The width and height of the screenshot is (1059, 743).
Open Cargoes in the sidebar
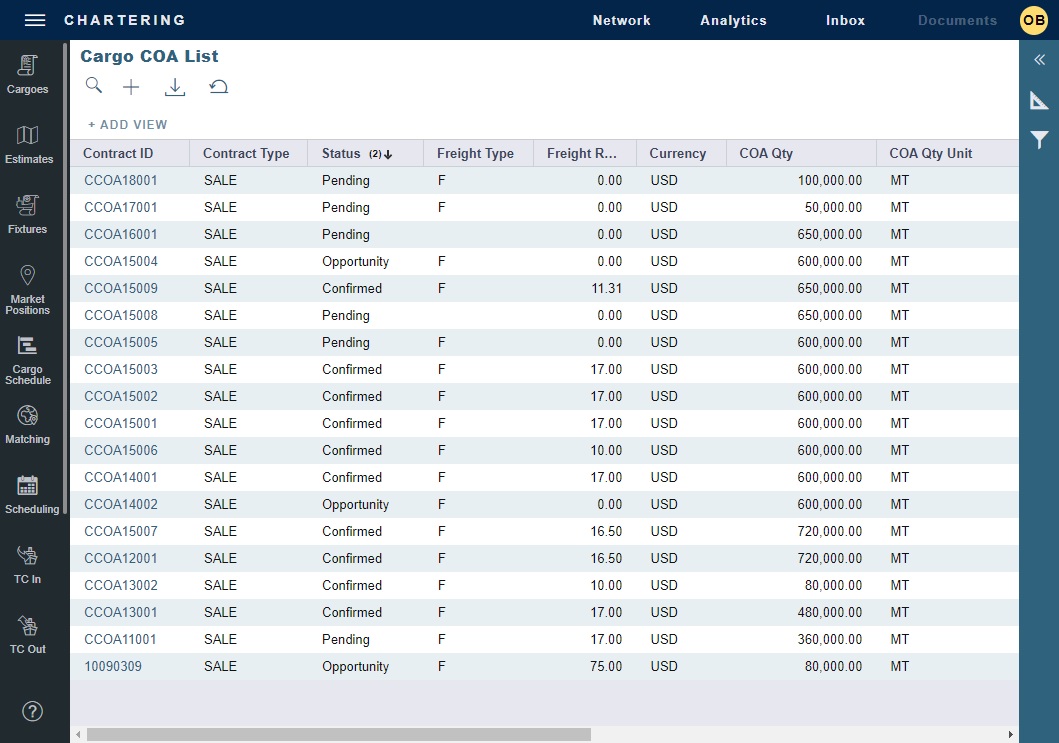pos(28,75)
